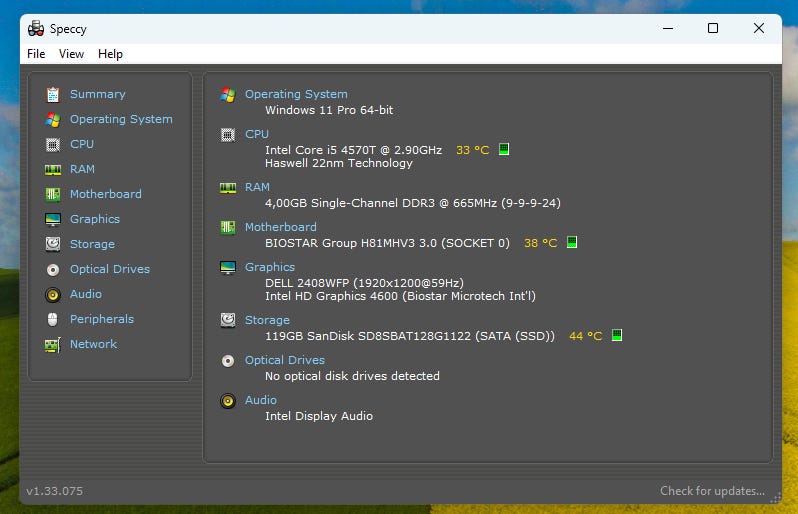Click the v1.33.075 version label
Image resolution: width=798 pixels, height=514 pixels.
(x=54, y=491)
